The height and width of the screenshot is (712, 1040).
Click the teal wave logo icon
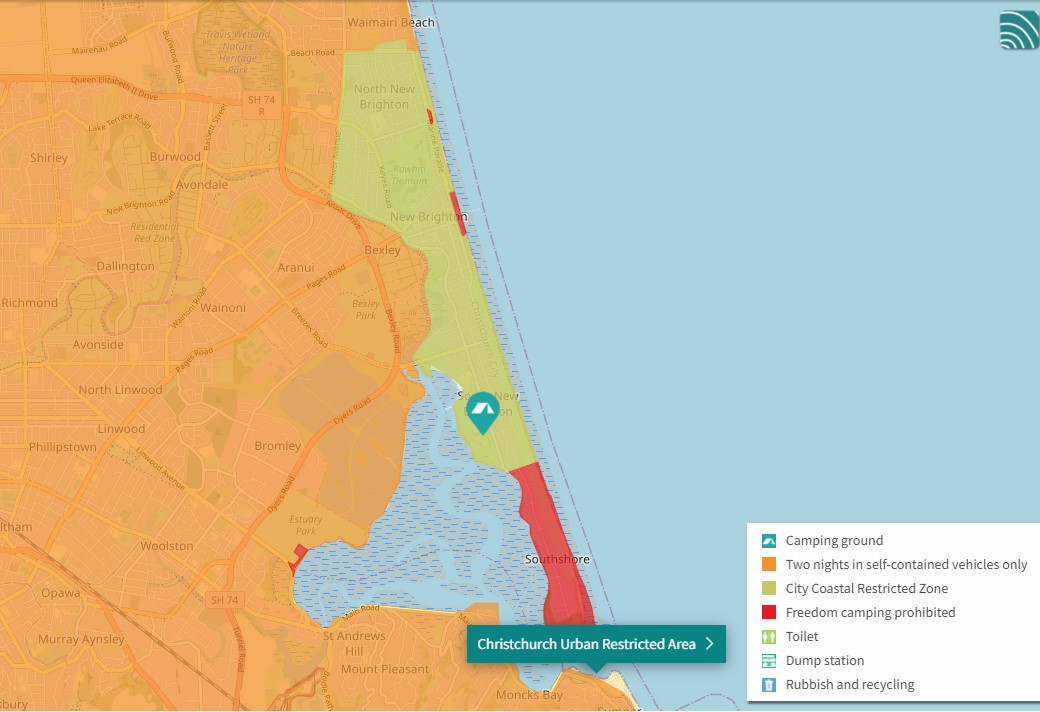coord(1019,30)
